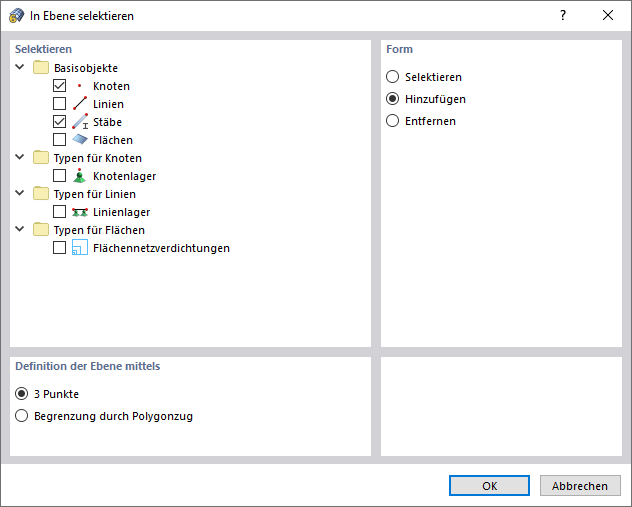The image size is (632, 507).
Task: Uncheck the Knoten checkbox
Action: pos(60,86)
